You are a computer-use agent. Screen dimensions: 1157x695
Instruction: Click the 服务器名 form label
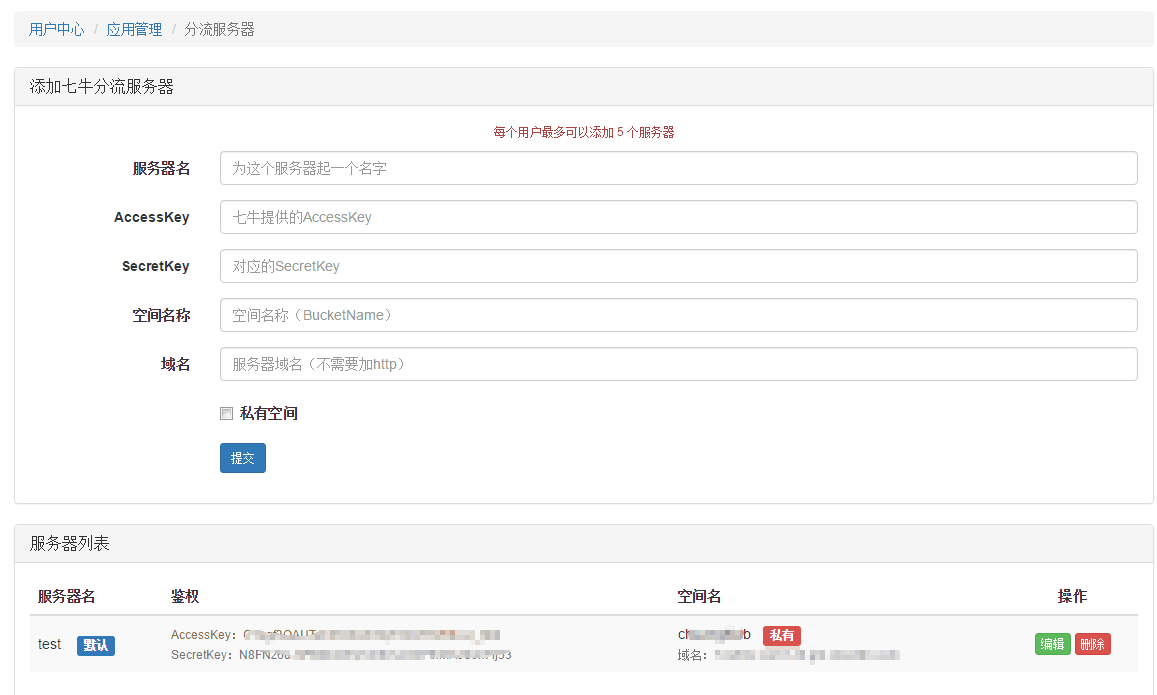(x=161, y=168)
